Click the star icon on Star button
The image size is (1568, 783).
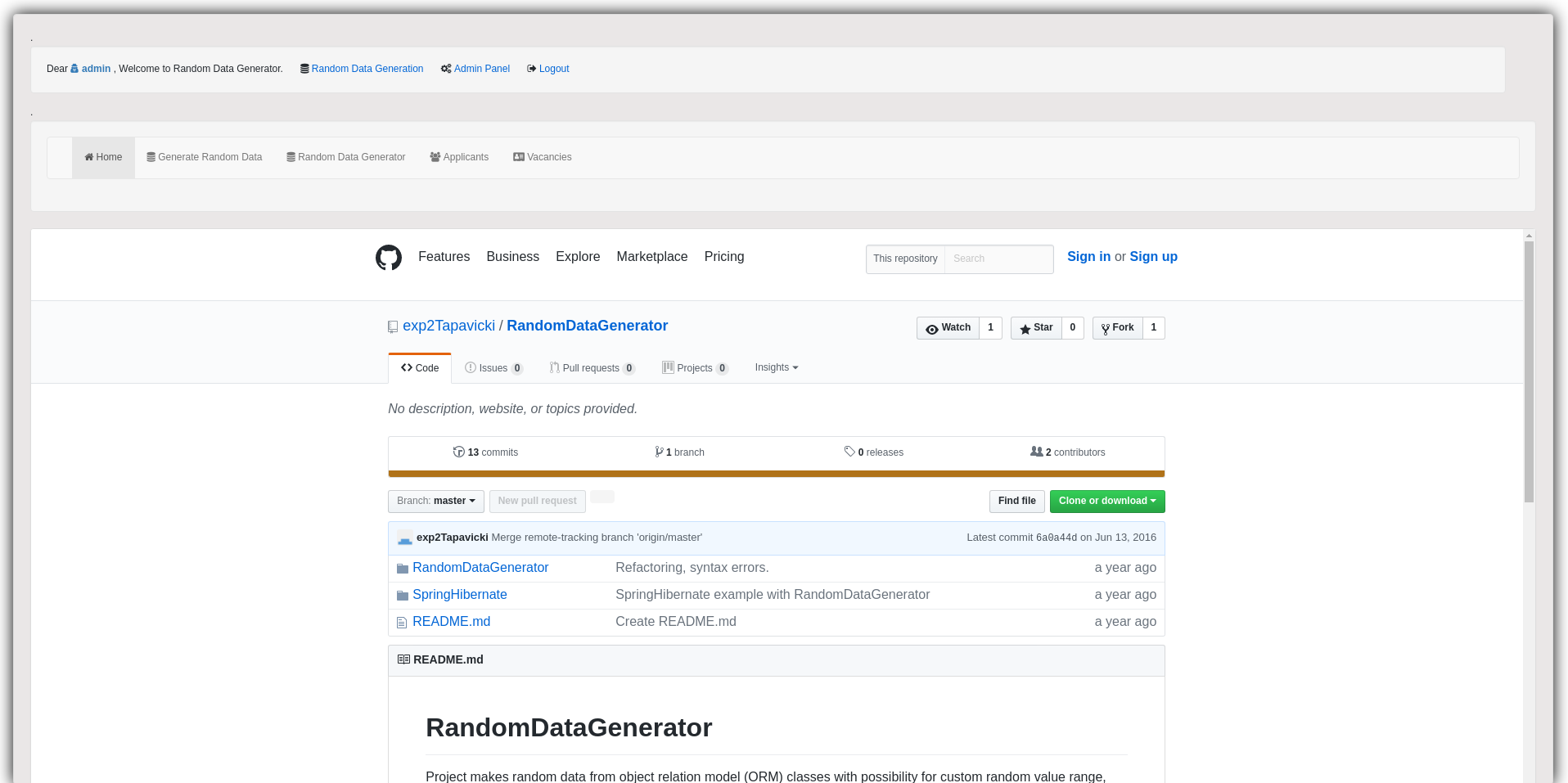1025,329
